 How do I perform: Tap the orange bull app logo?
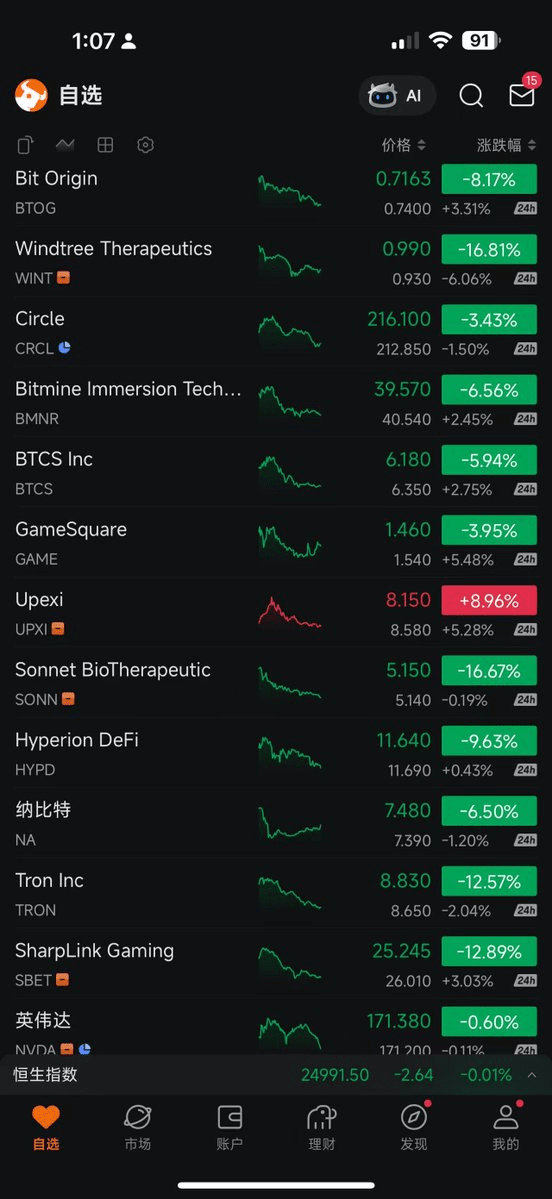(x=31, y=96)
